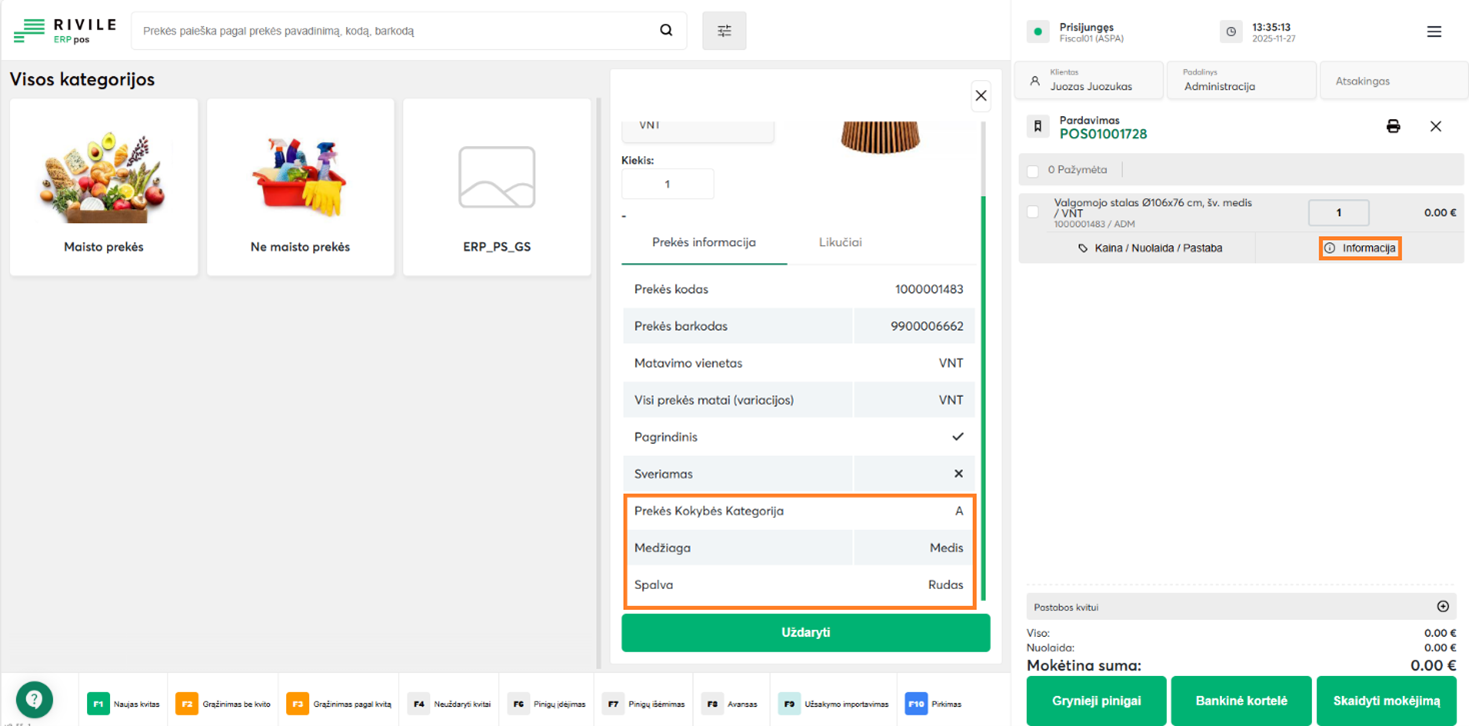This screenshot has width=1469, height=726.
Task: Pay with Grynieji pinigai button
Action: tap(1095, 701)
